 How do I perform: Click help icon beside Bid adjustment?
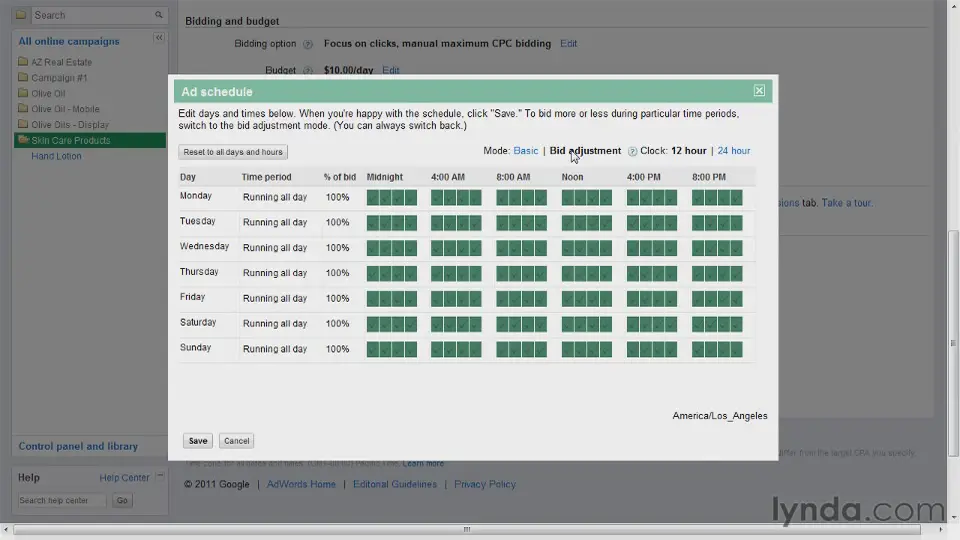[x=632, y=152]
